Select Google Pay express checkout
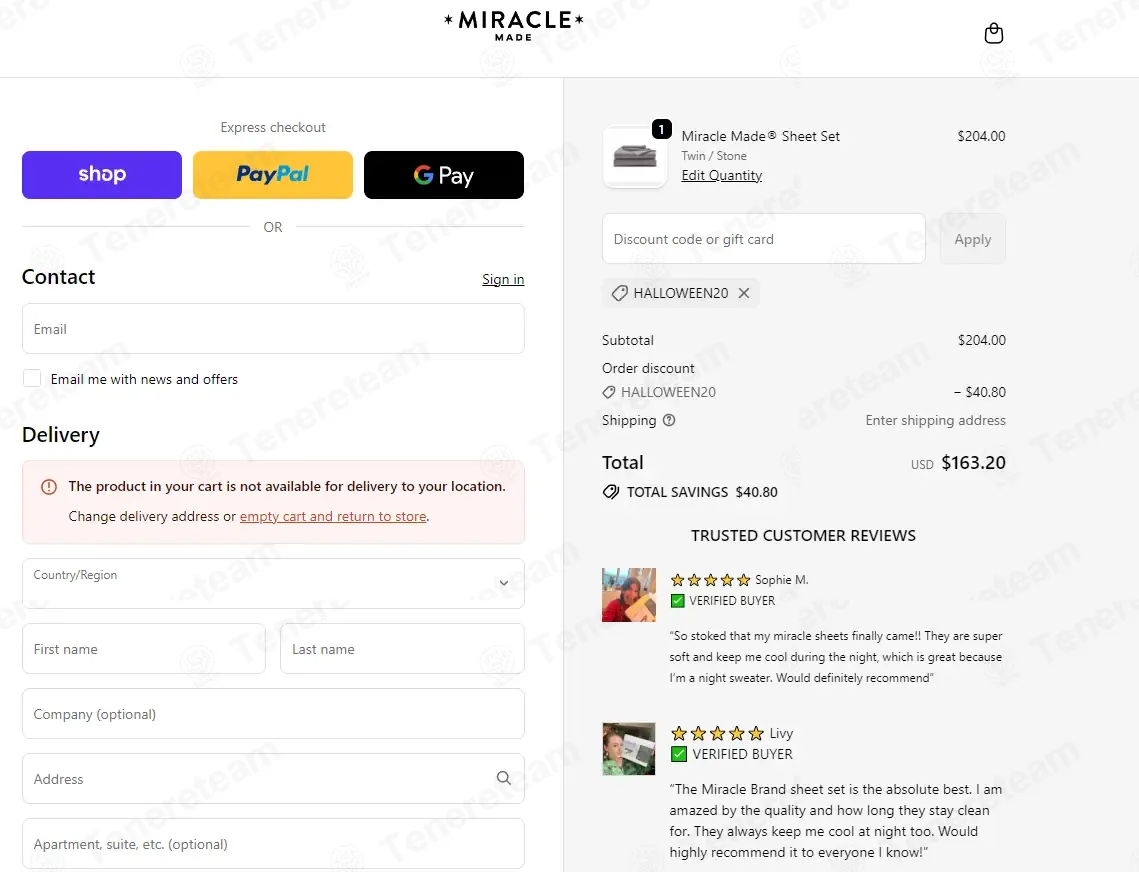This screenshot has width=1139, height=872. pos(443,175)
